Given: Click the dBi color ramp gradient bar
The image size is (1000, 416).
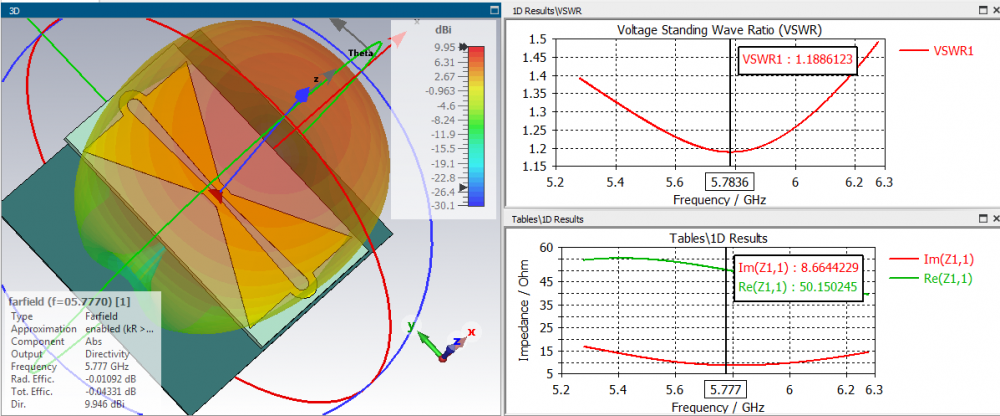Looking at the screenshot, I should tap(476, 126).
